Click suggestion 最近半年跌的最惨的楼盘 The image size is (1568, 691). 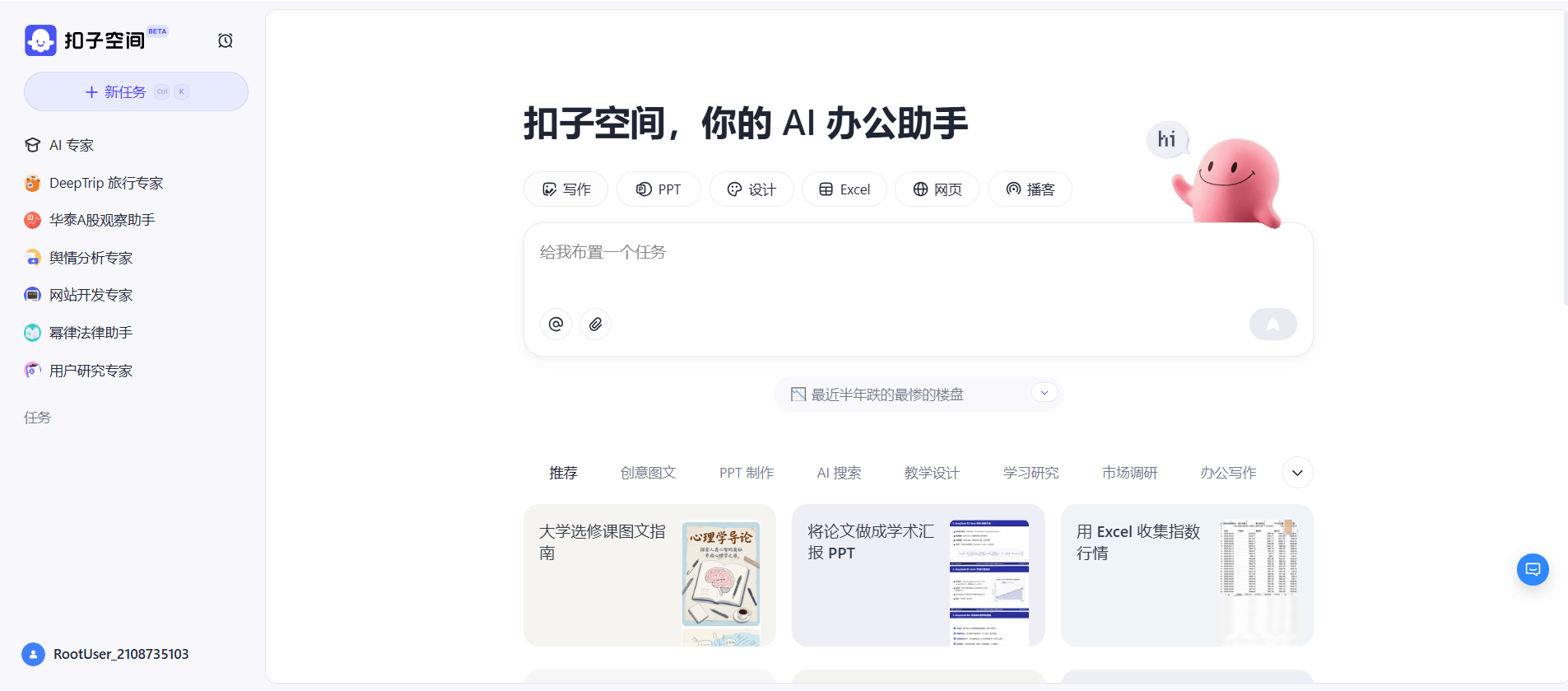tap(887, 395)
